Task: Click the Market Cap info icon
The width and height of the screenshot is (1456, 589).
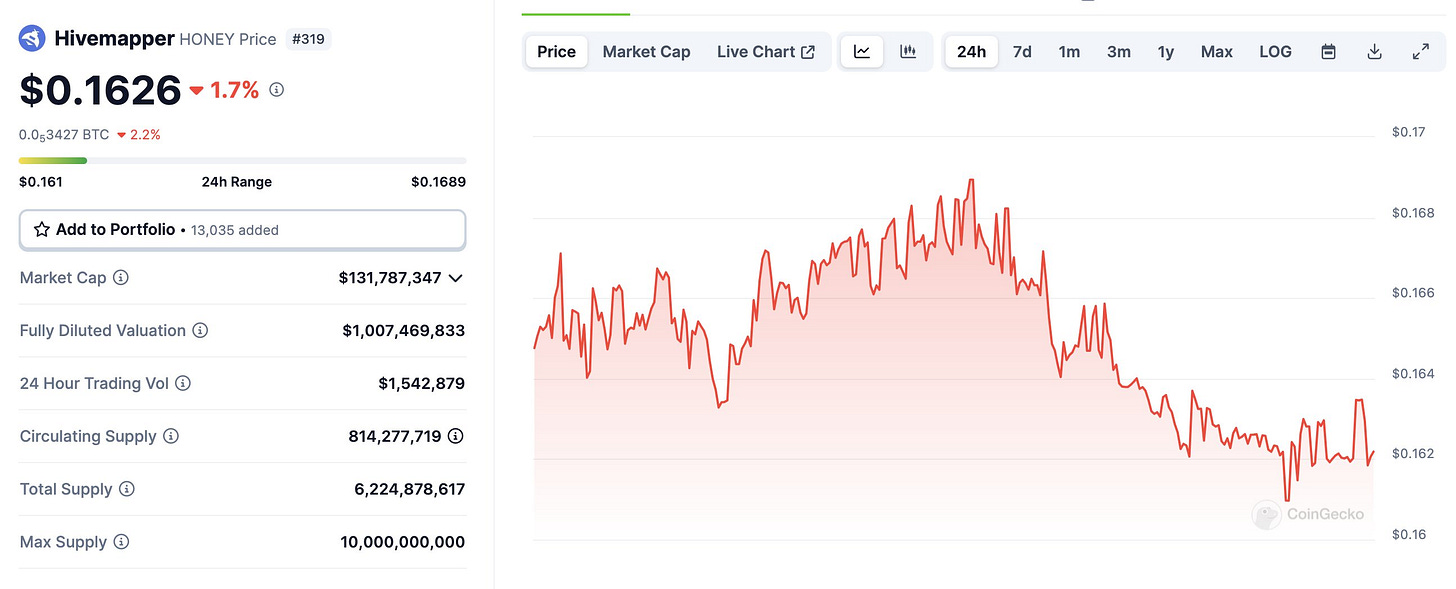Action: coord(121,278)
